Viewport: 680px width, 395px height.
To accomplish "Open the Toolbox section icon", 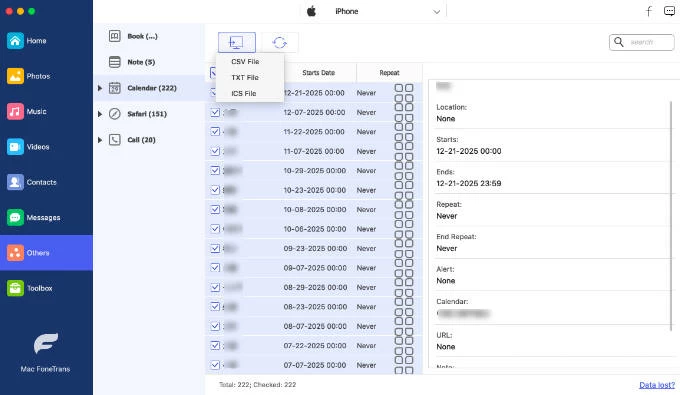I will (x=15, y=288).
